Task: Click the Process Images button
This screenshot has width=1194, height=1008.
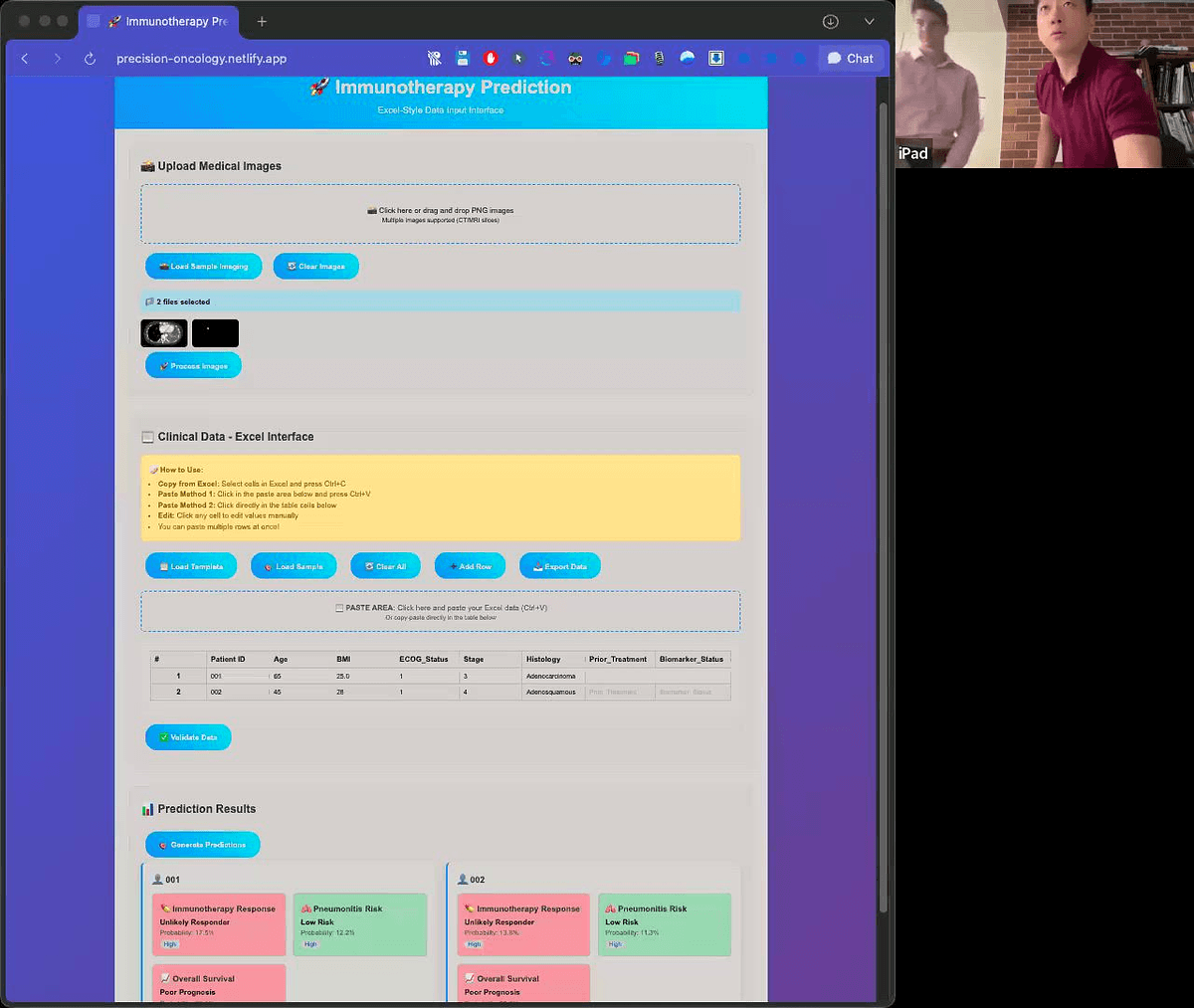Action: (193, 365)
